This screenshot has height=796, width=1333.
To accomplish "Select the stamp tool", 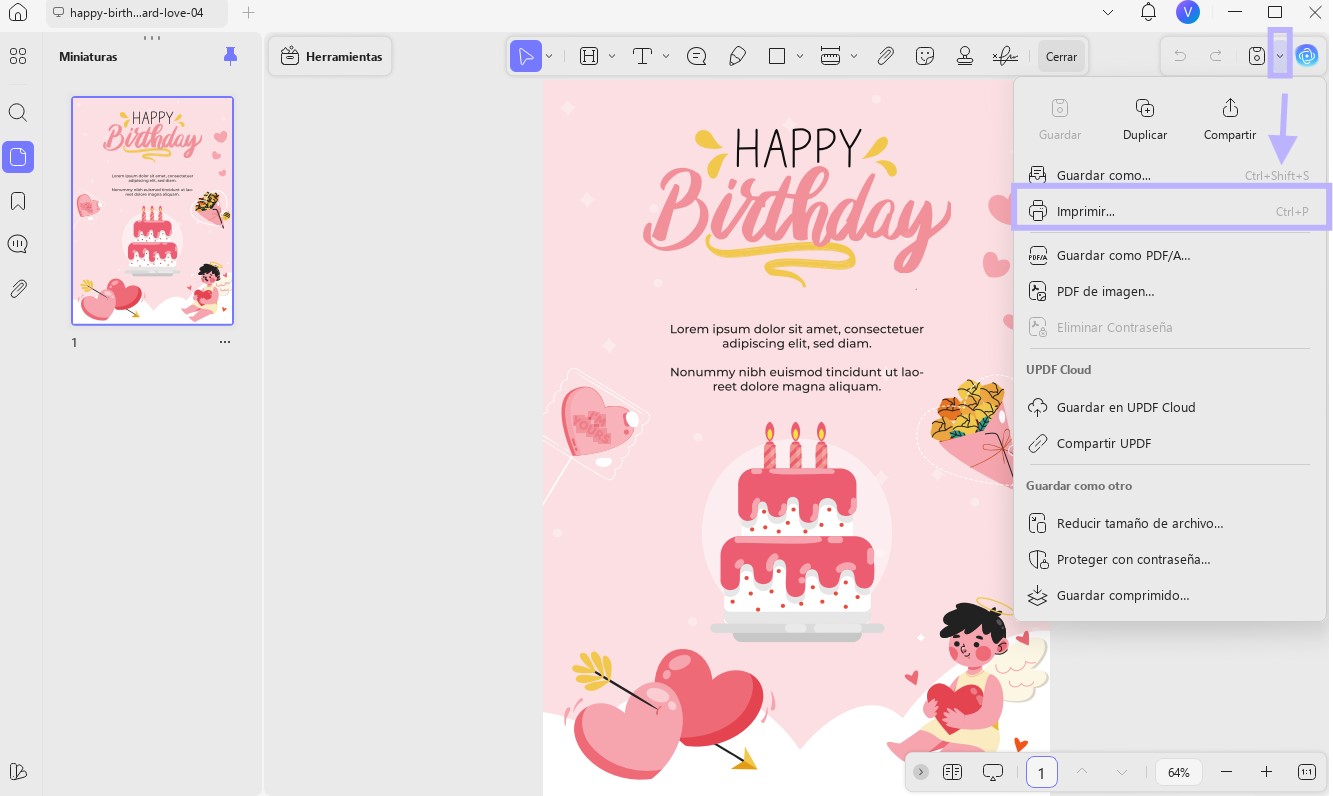I will click(x=965, y=57).
